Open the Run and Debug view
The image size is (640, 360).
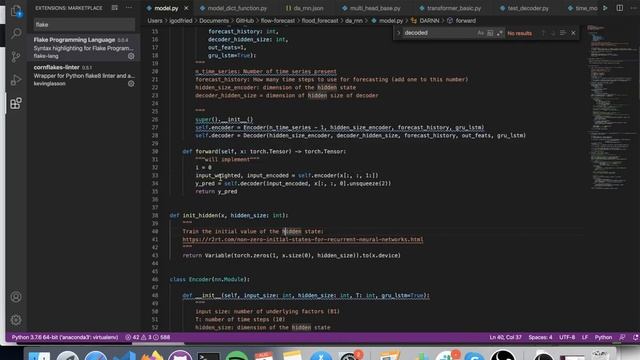[16, 80]
